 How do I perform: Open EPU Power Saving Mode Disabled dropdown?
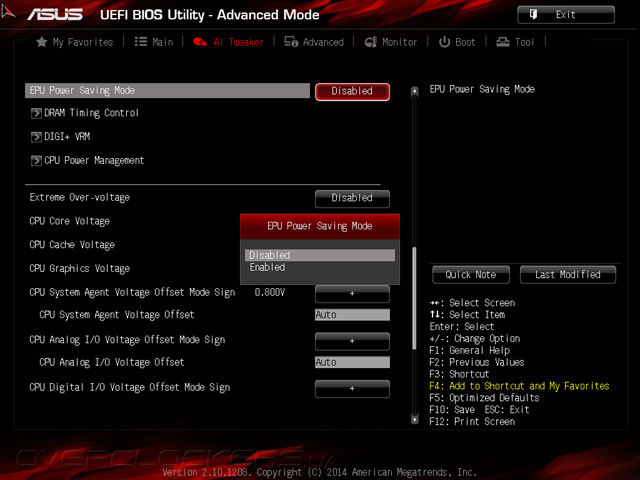coord(352,91)
